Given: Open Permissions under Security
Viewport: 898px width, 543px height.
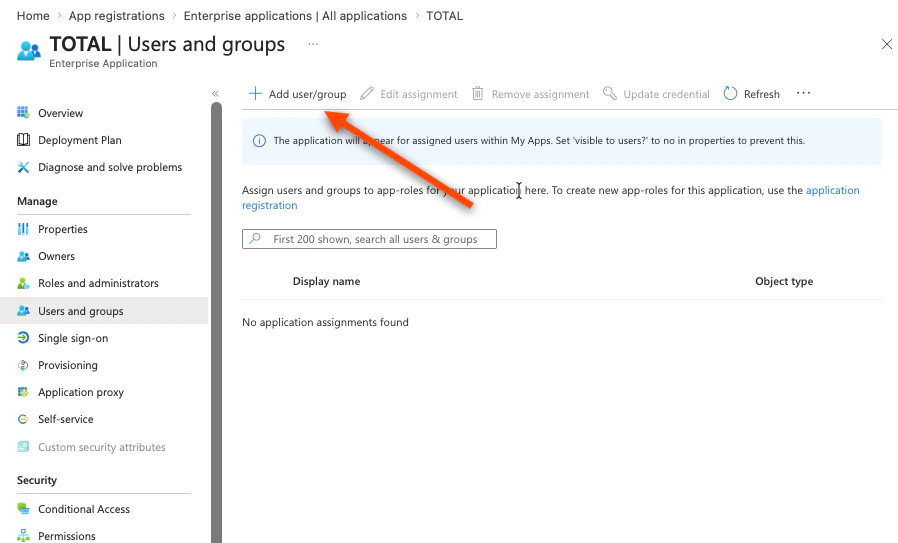Looking at the screenshot, I should tap(66, 536).
